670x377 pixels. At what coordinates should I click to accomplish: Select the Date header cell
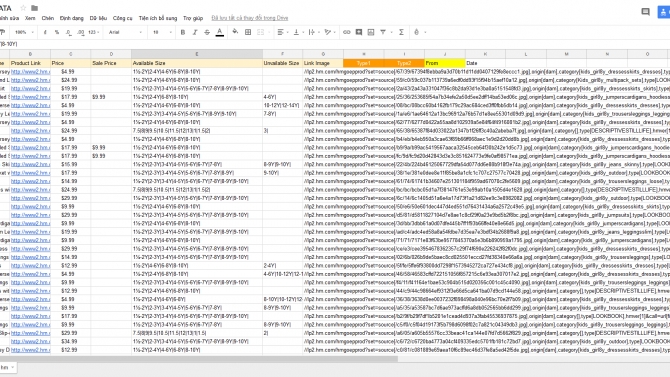click(x=485, y=63)
